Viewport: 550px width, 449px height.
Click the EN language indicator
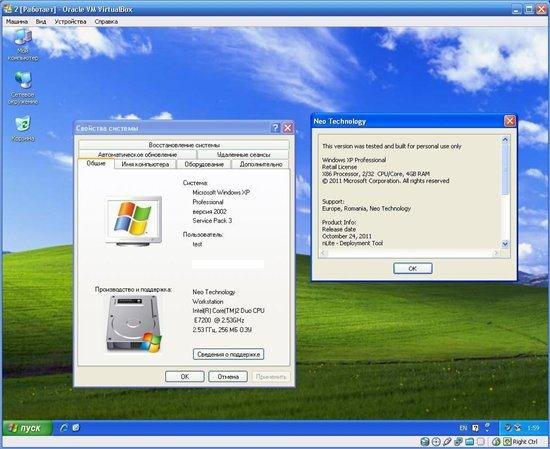[463, 428]
